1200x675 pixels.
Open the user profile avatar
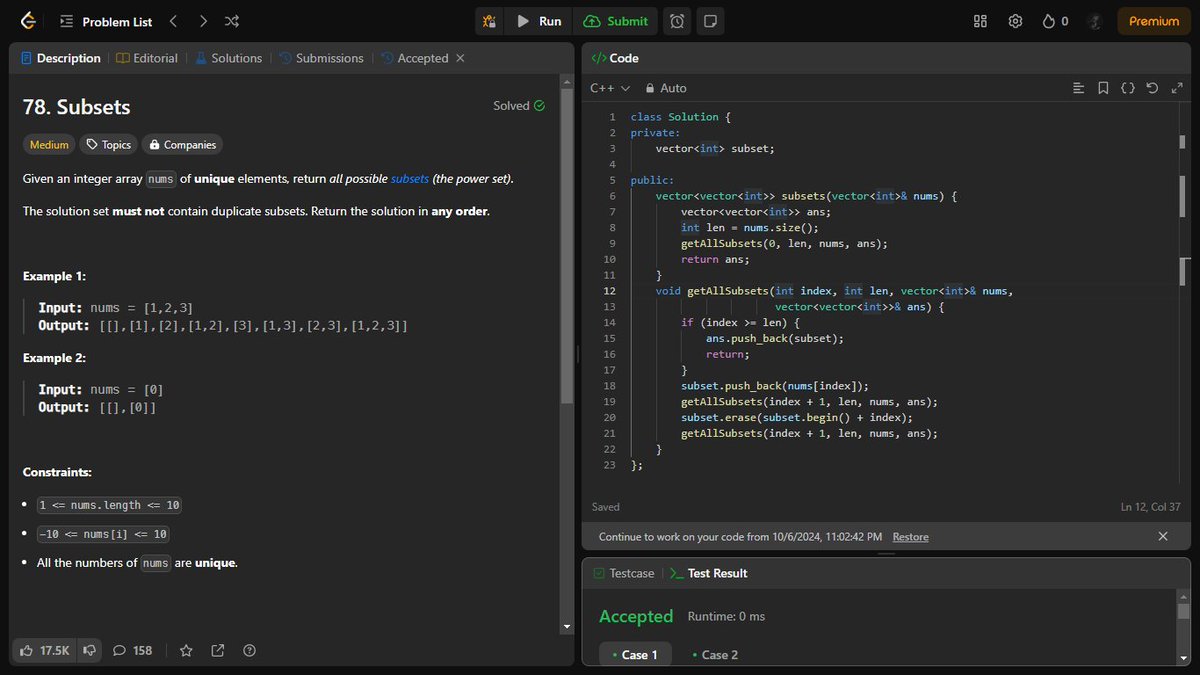coord(1094,21)
